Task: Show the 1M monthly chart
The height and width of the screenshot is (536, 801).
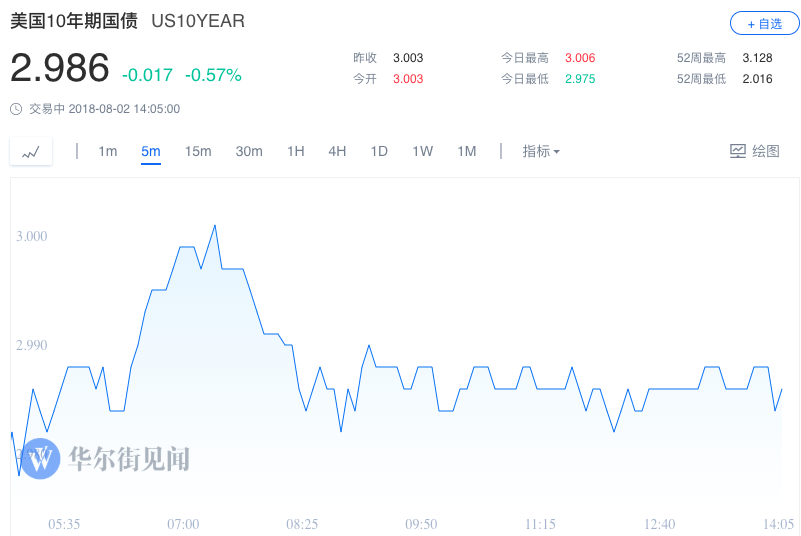Action: (466, 151)
